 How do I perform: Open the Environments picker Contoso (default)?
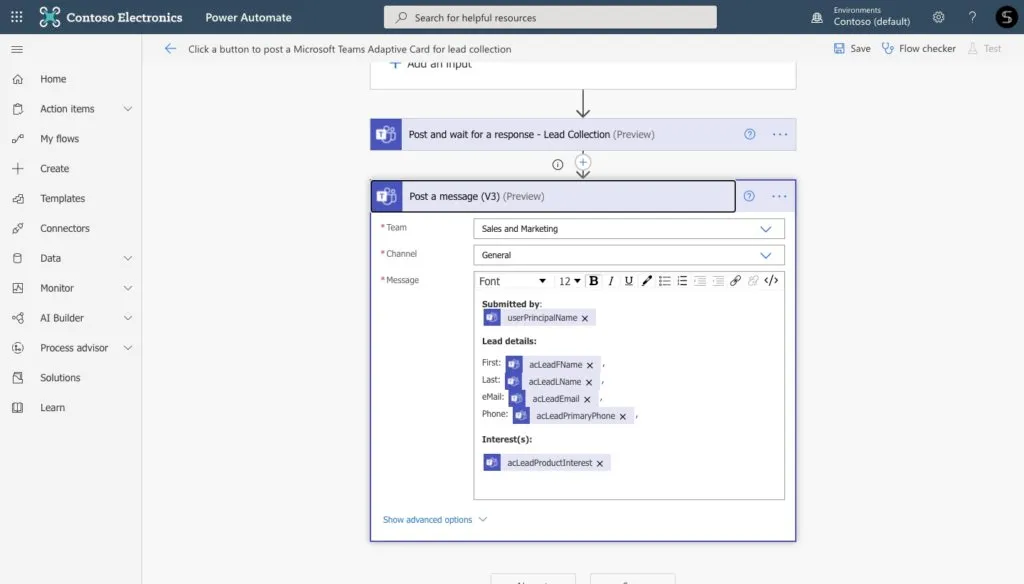862,17
